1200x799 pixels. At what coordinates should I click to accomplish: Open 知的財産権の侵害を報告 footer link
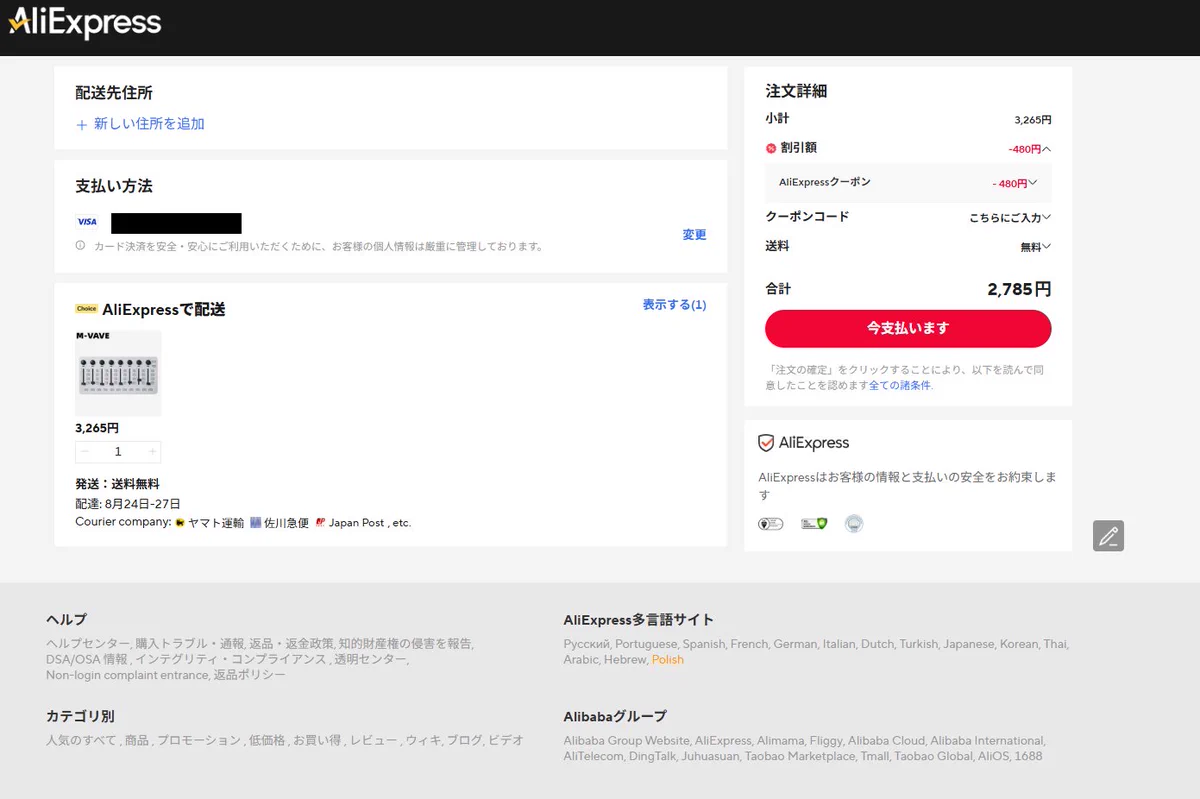[x=405, y=644]
